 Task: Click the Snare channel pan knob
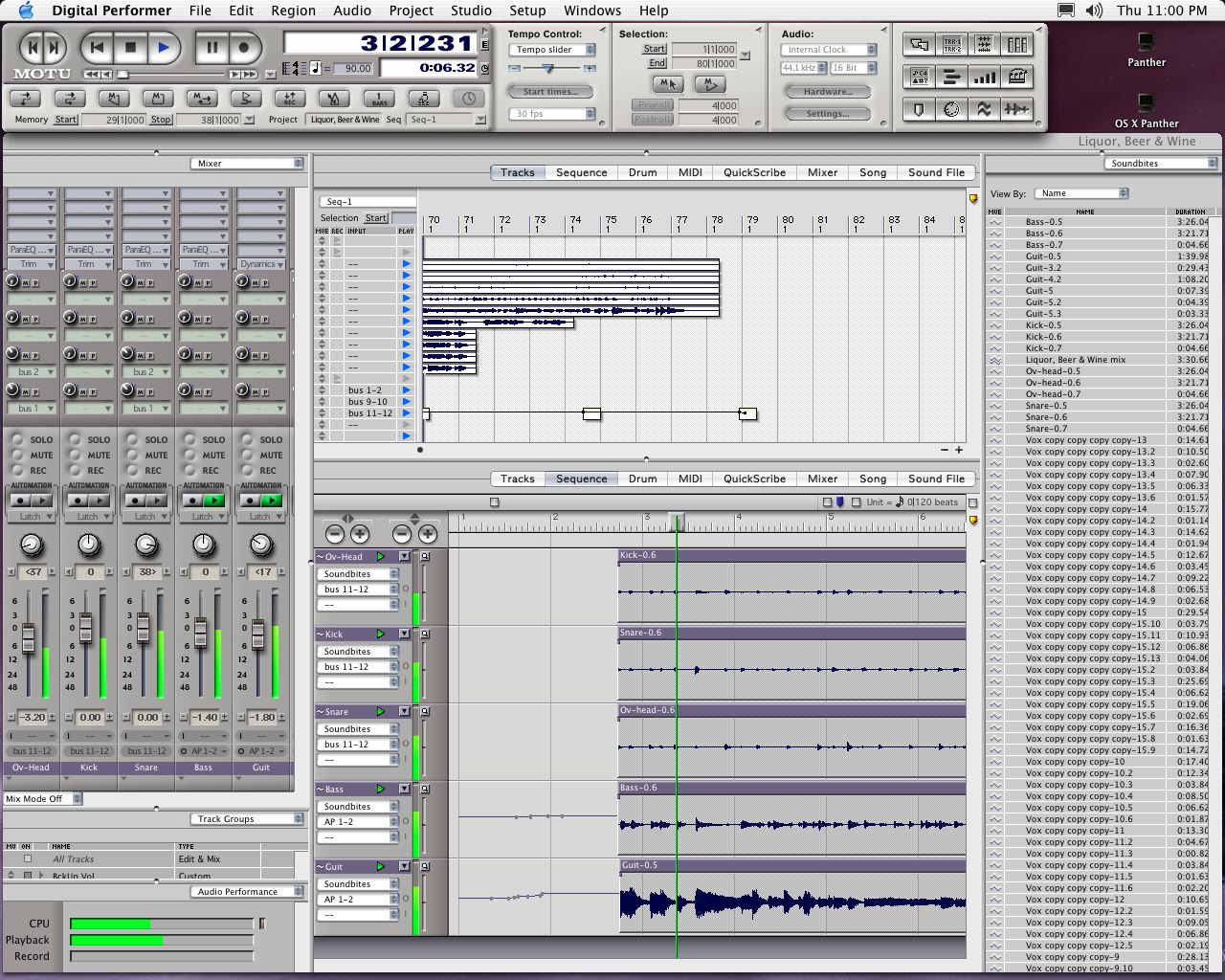click(x=145, y=545)
